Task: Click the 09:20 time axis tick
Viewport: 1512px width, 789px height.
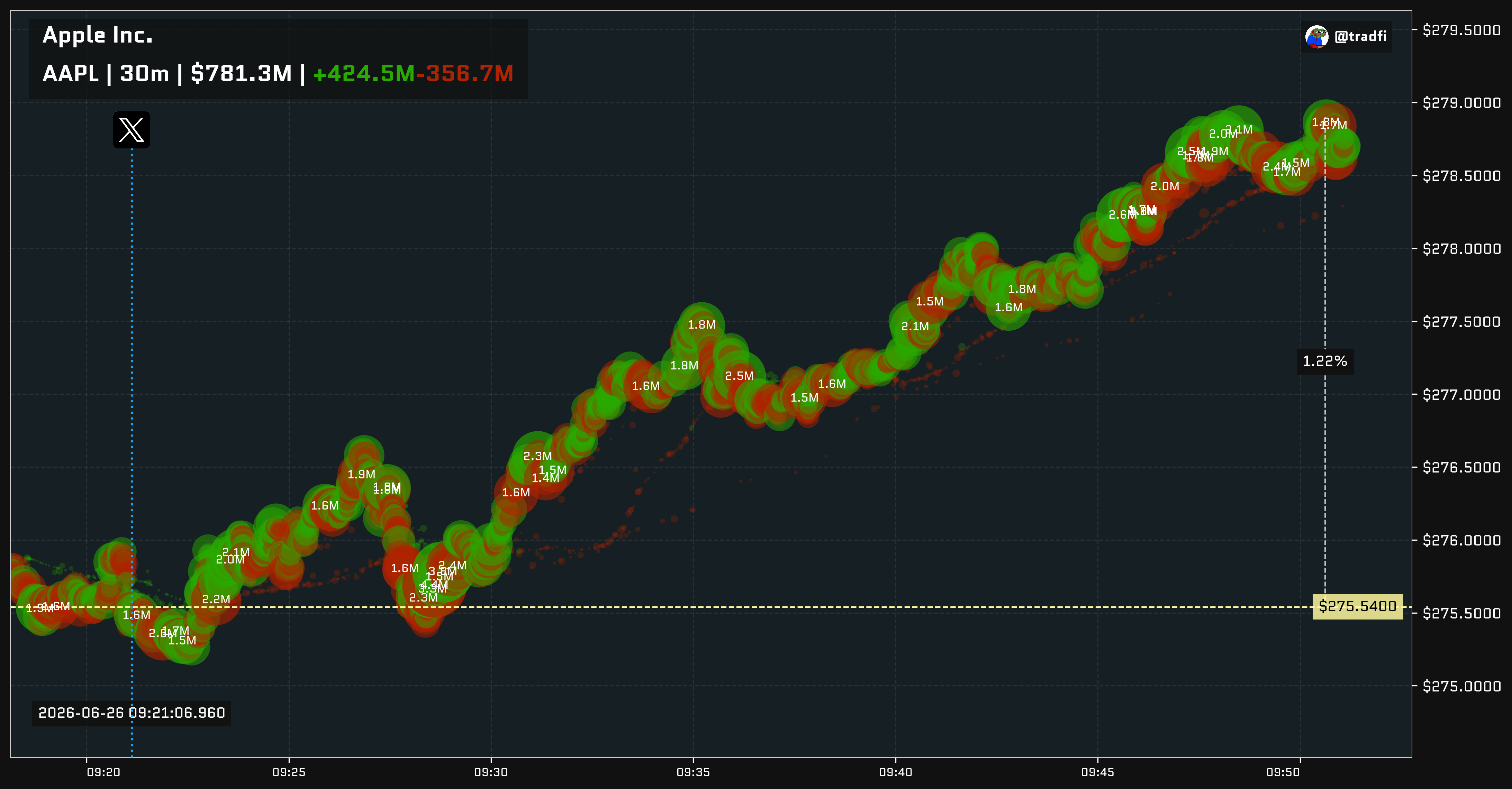Action: pos(103,772)
